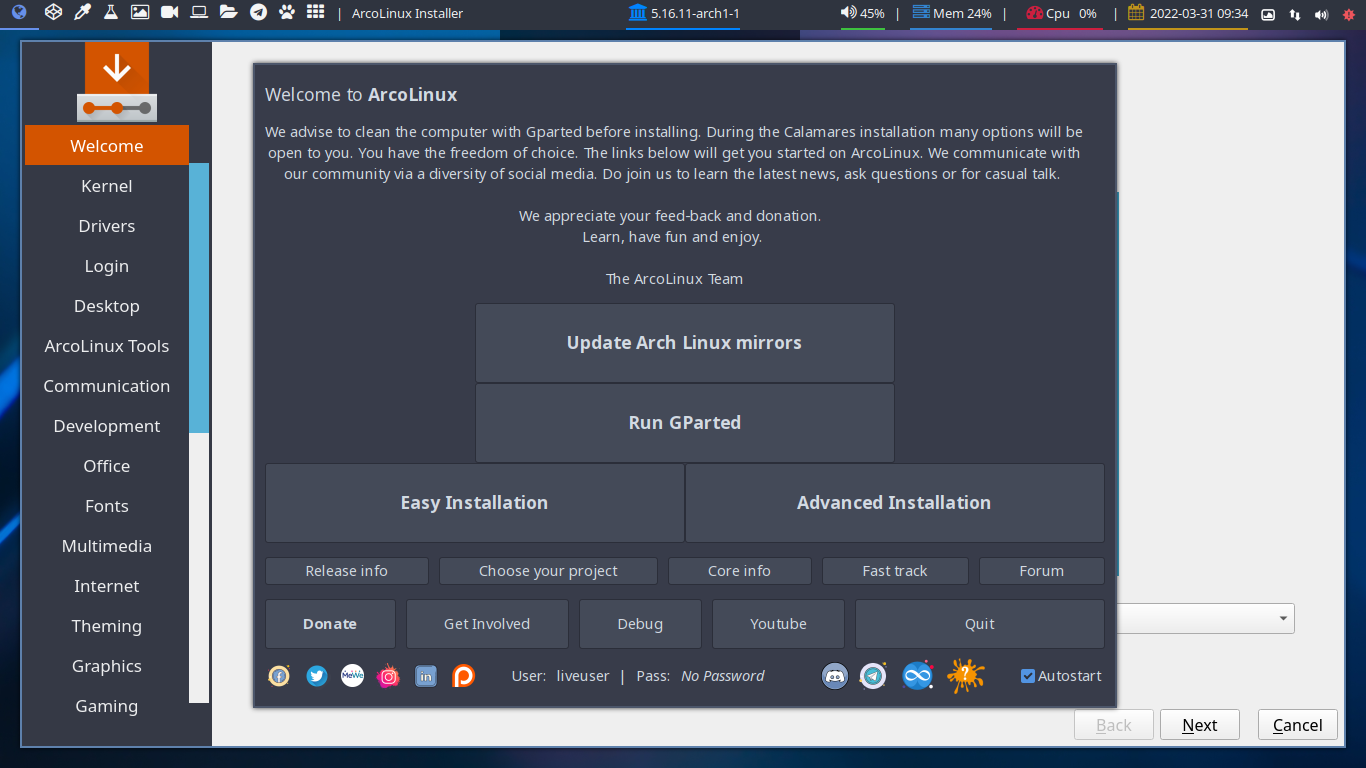Click the Debug button

(640, 624)
